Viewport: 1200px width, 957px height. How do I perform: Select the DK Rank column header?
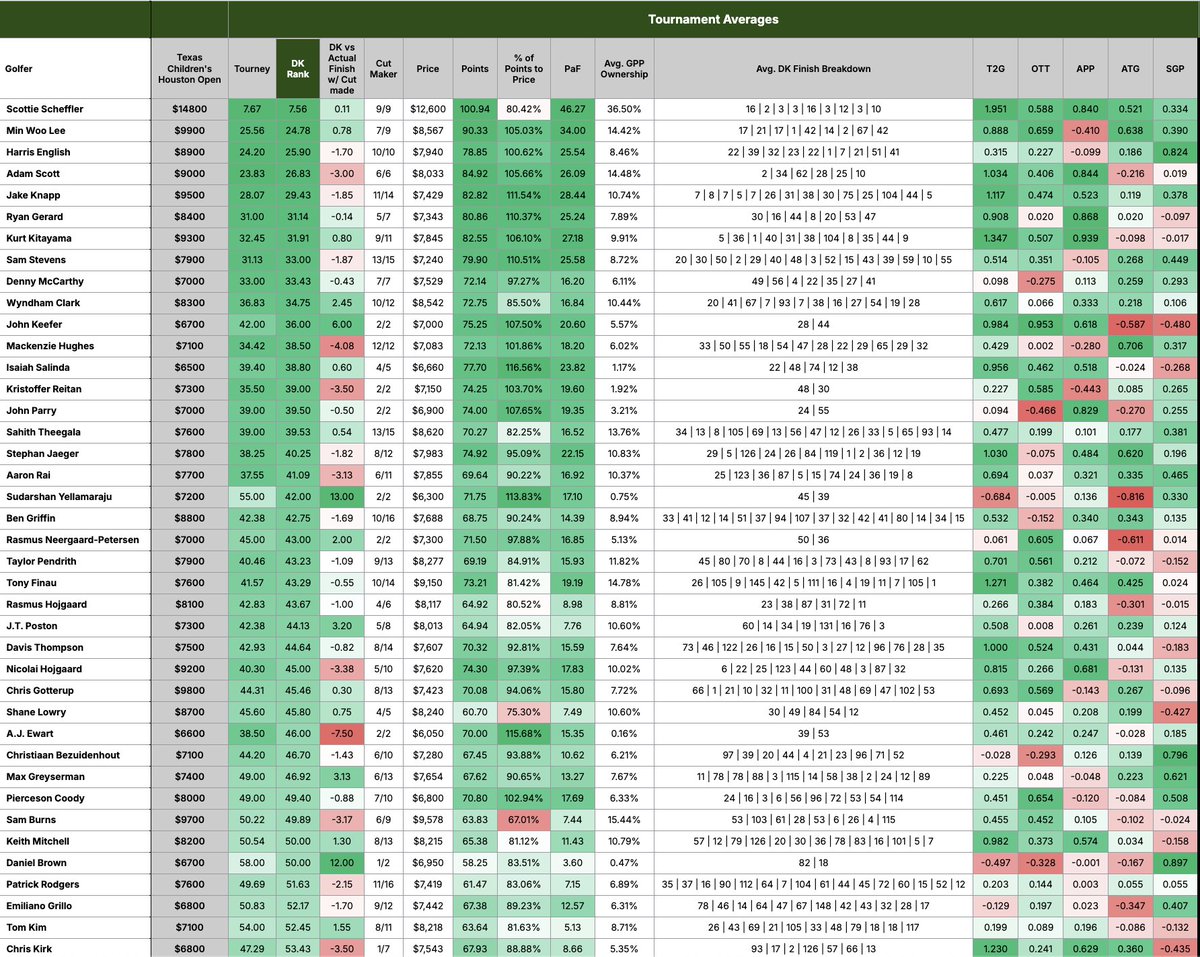299,69
